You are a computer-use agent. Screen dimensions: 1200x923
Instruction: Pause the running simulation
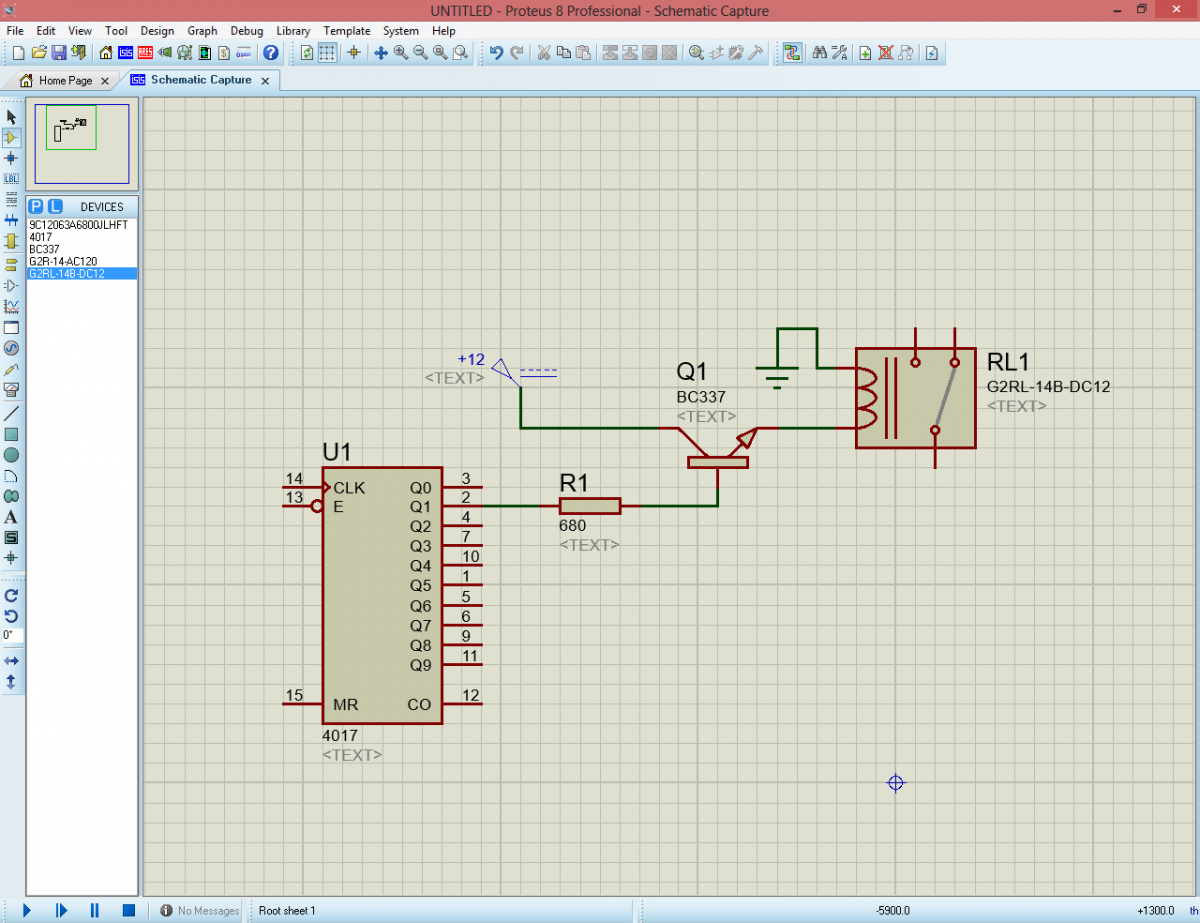click(x=95, y=910)
